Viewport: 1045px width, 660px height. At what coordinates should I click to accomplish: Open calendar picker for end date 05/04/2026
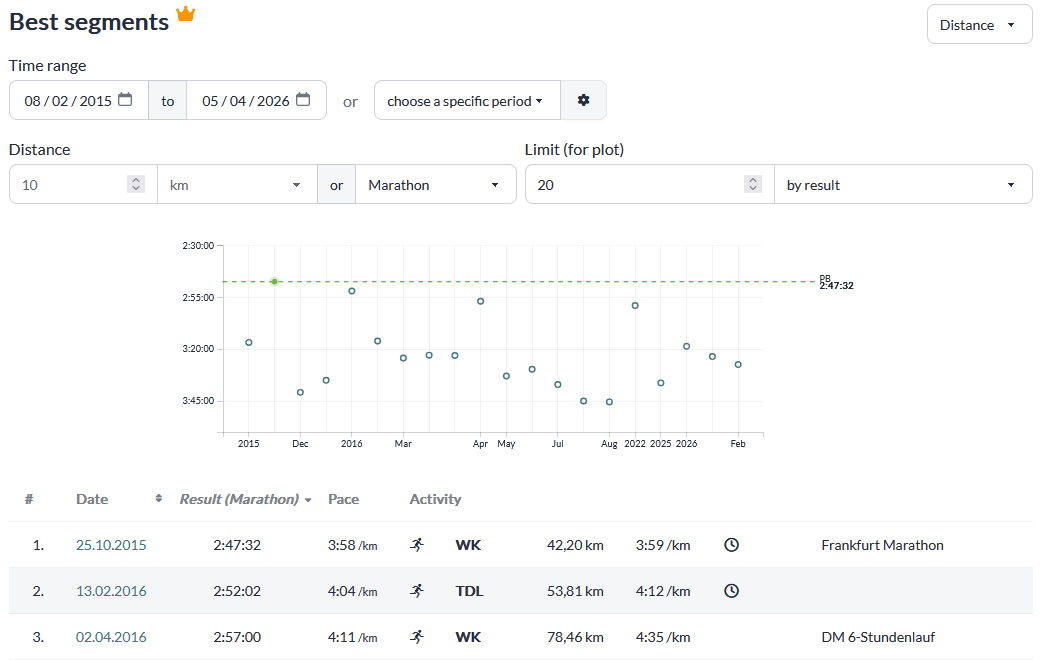coord(303,100)
